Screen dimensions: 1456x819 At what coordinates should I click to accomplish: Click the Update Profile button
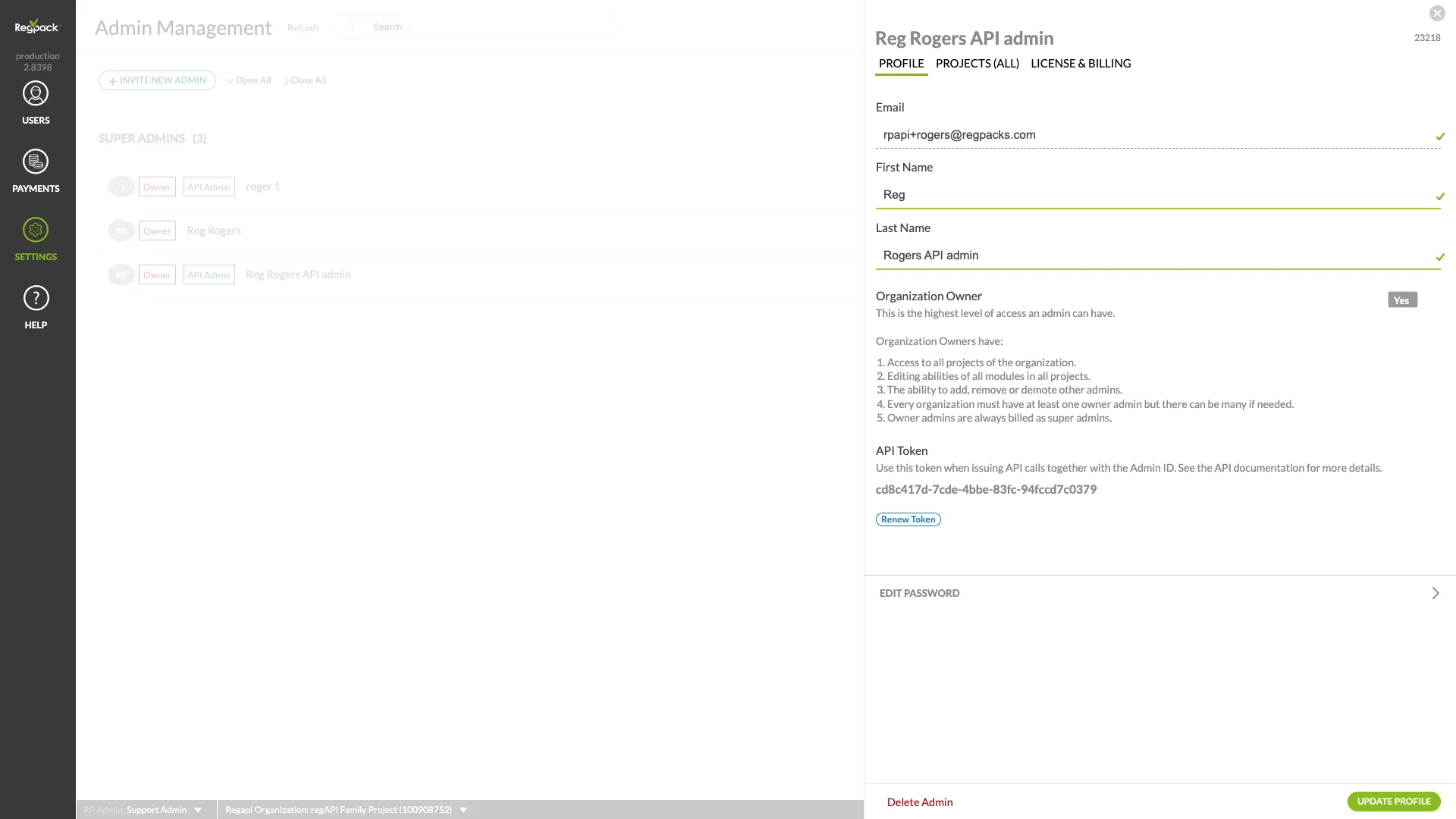(1394, 802)
